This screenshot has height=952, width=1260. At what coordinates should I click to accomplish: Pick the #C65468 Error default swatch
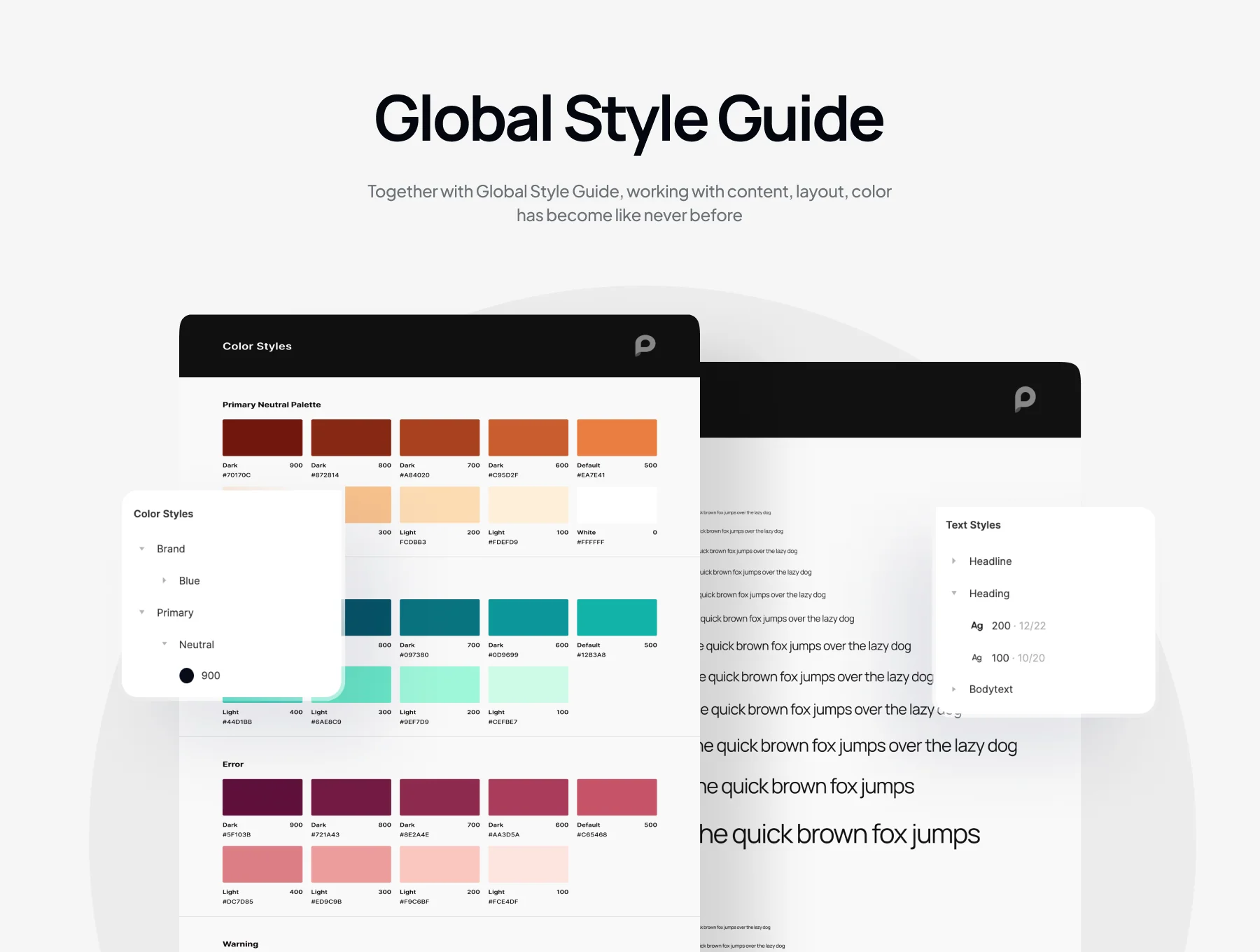click(x=617, y=797)
